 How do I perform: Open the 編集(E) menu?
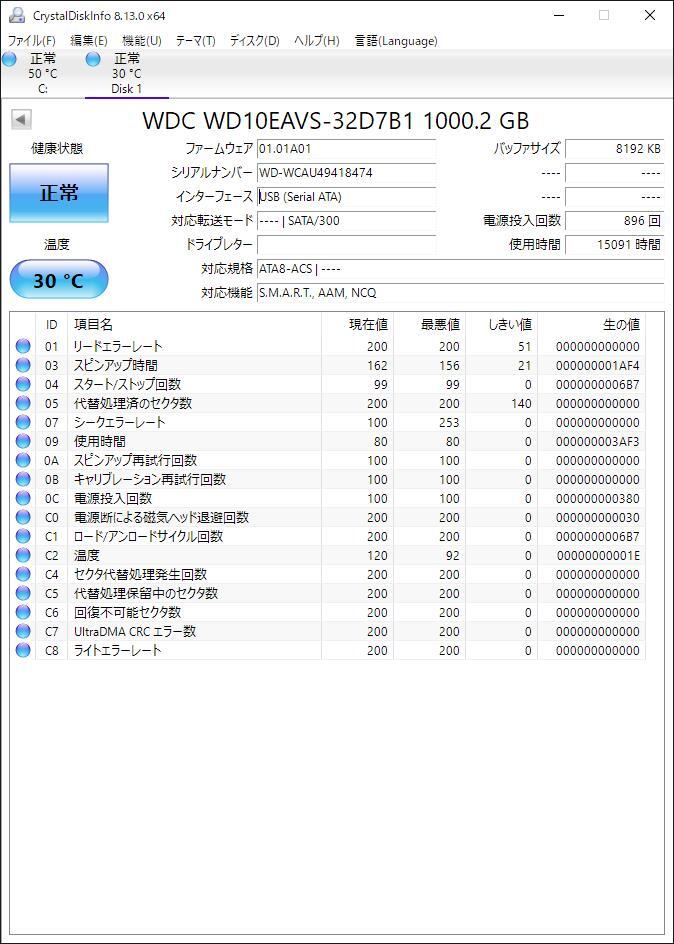click(88, 41)
